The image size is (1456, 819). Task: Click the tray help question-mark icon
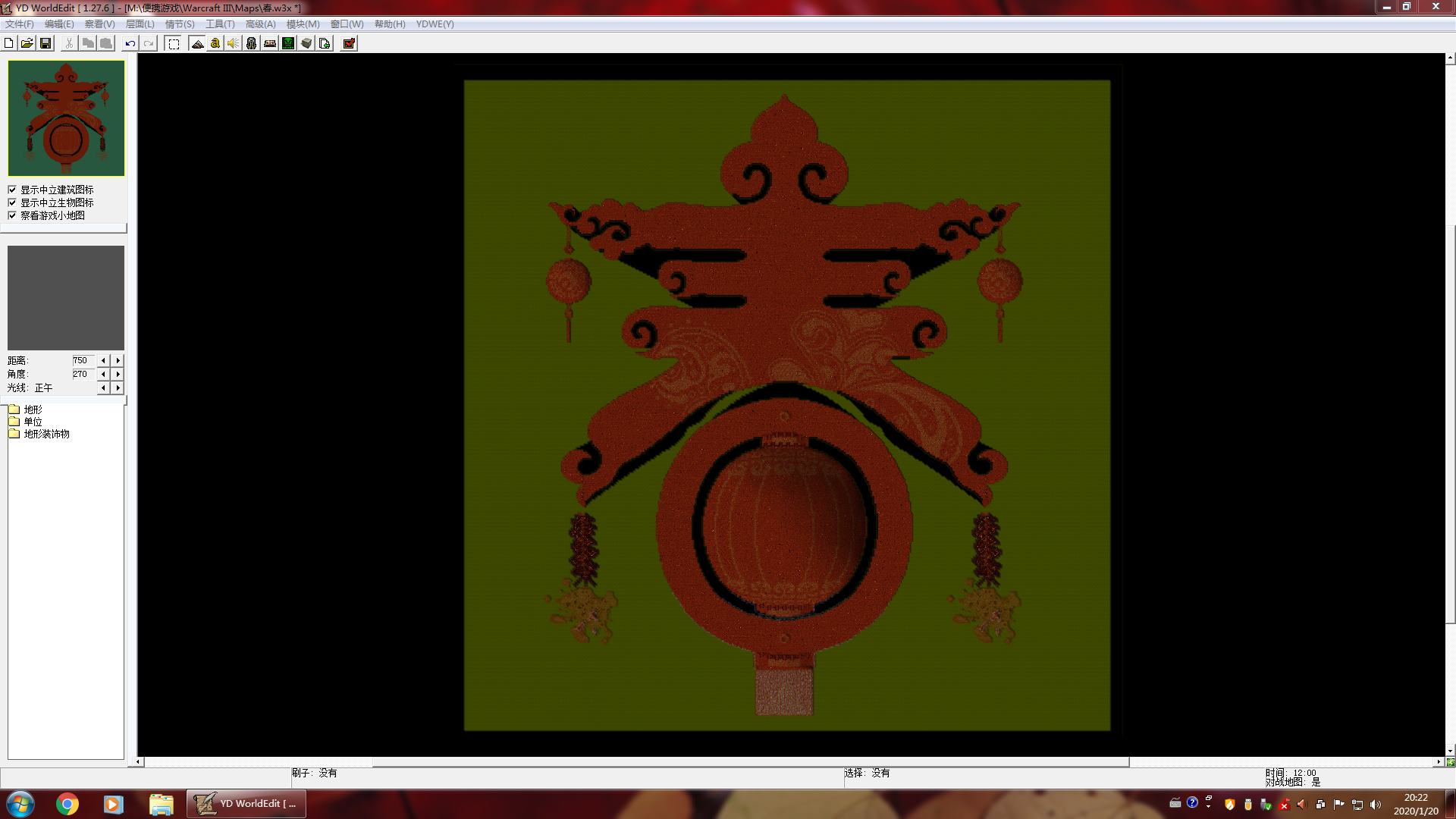pyautogui.click(x=1192, y=802)
